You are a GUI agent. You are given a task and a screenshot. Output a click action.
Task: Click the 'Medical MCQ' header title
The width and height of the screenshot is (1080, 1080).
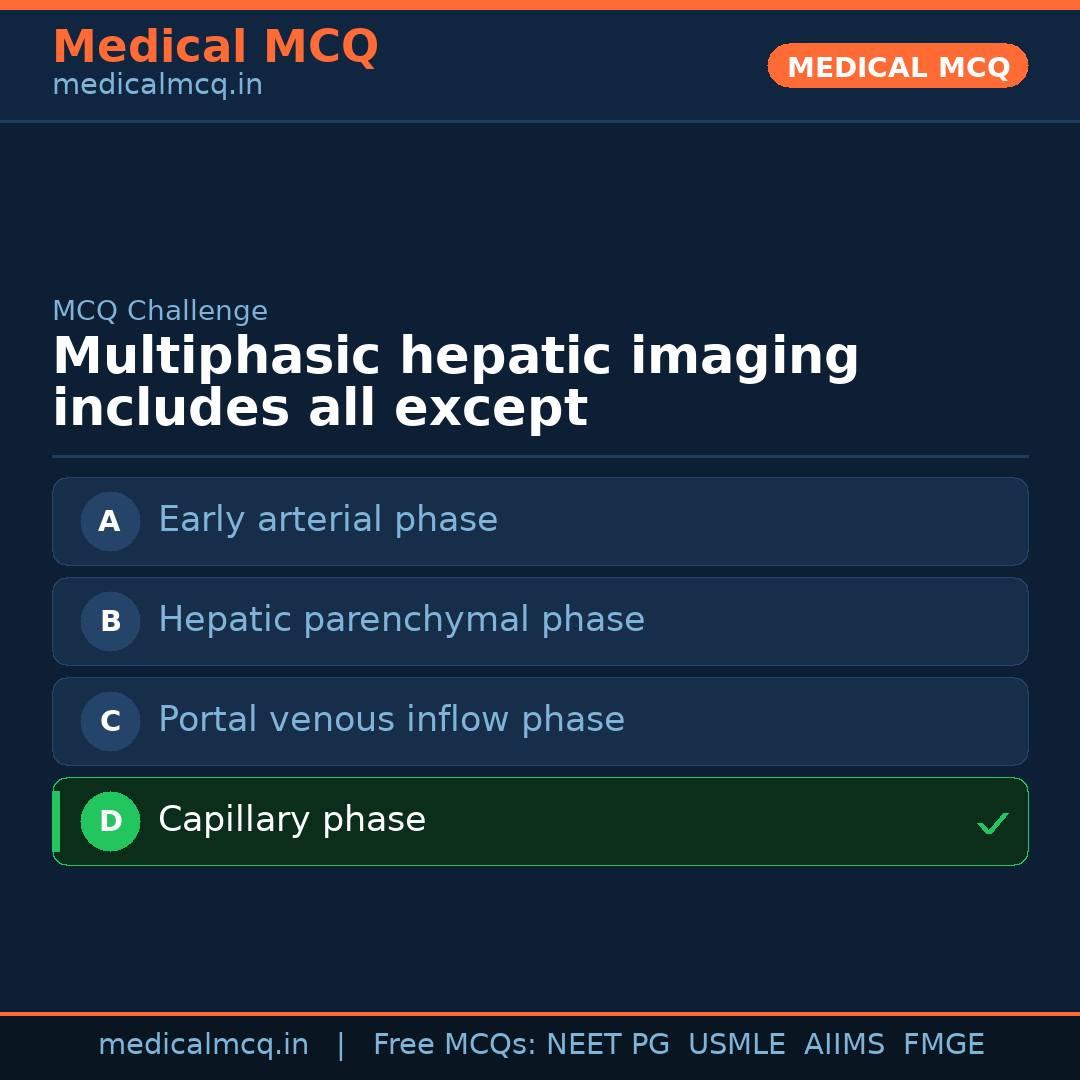coord(215,47)
